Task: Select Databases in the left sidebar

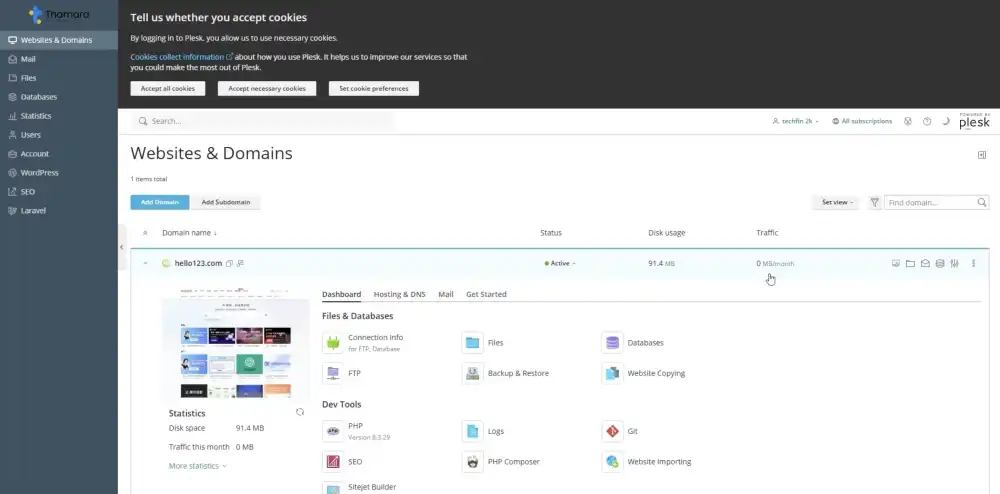Action: click(x=38, y=97)
